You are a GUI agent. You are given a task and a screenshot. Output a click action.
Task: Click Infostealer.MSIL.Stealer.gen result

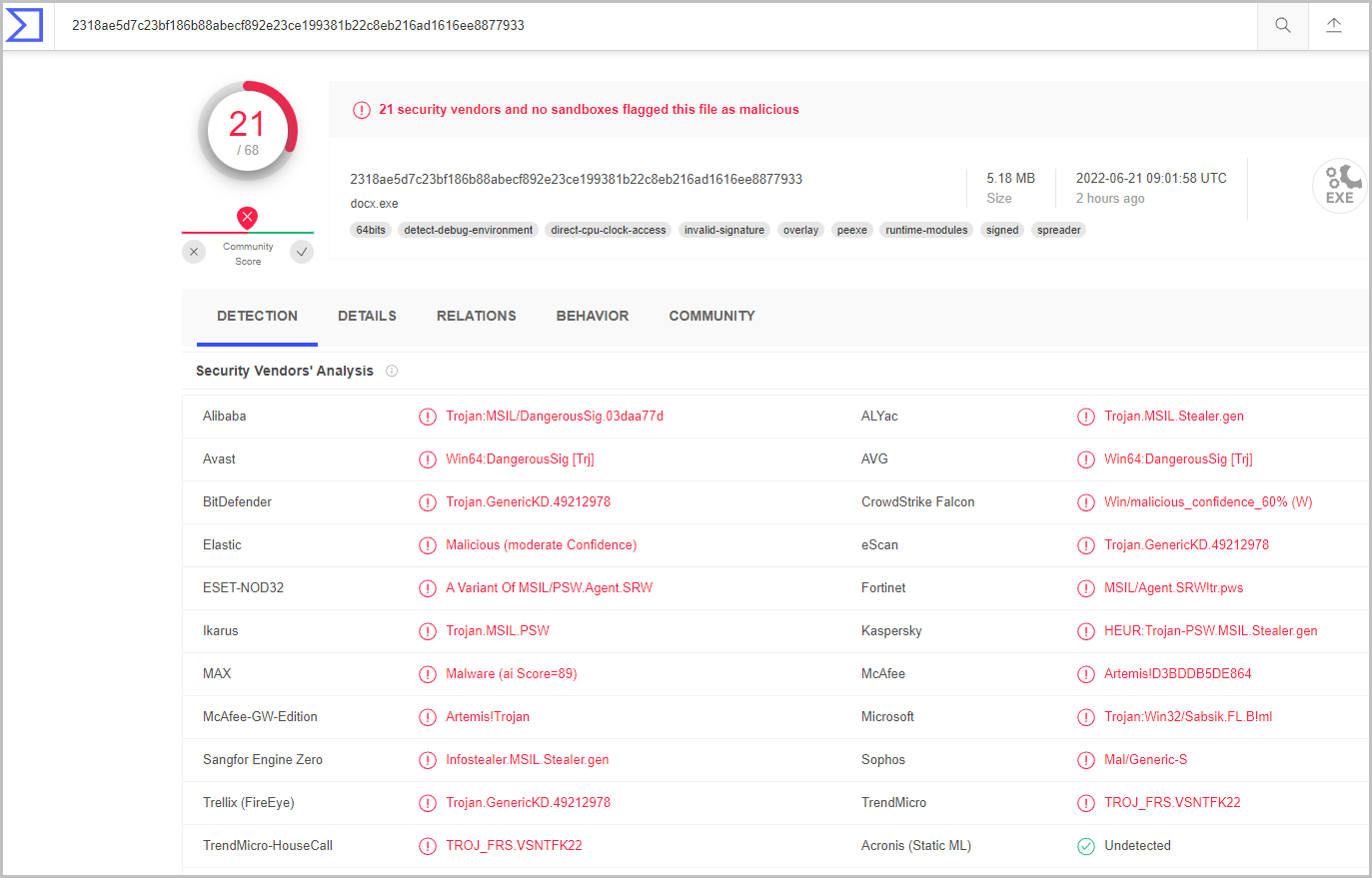click(528, 759)
